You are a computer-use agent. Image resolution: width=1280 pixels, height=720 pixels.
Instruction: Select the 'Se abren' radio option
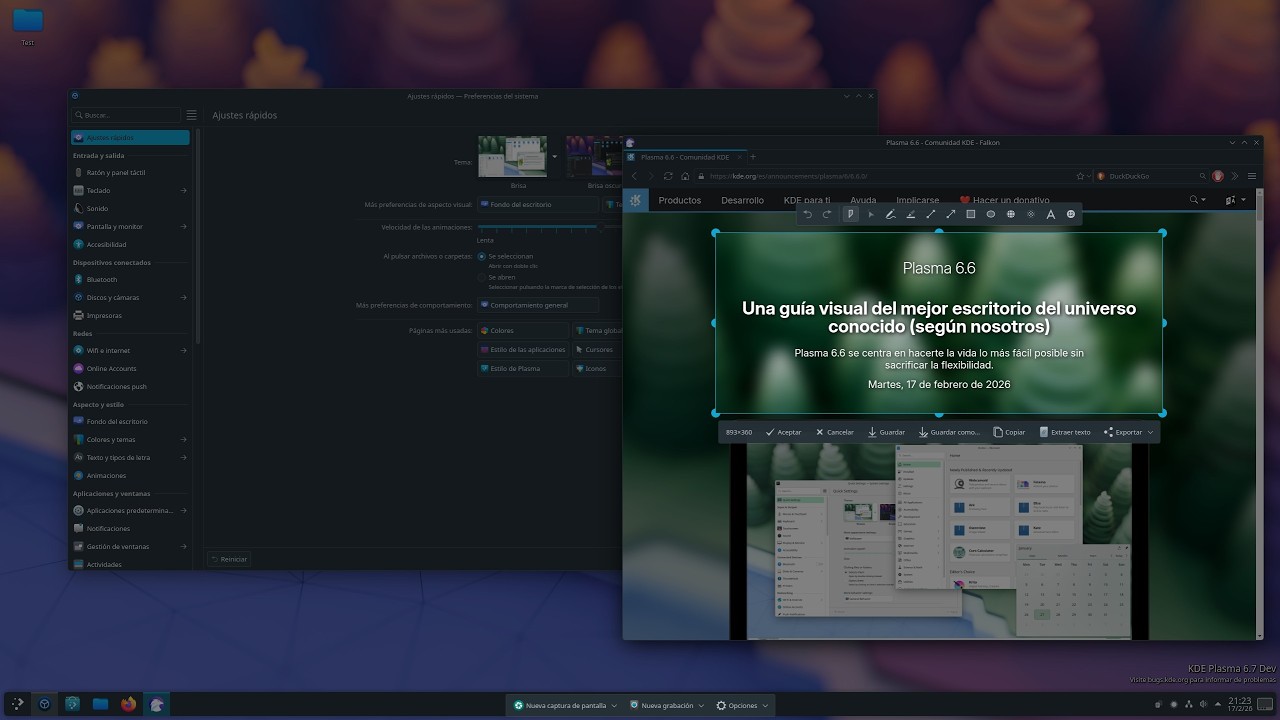point(482,277)
